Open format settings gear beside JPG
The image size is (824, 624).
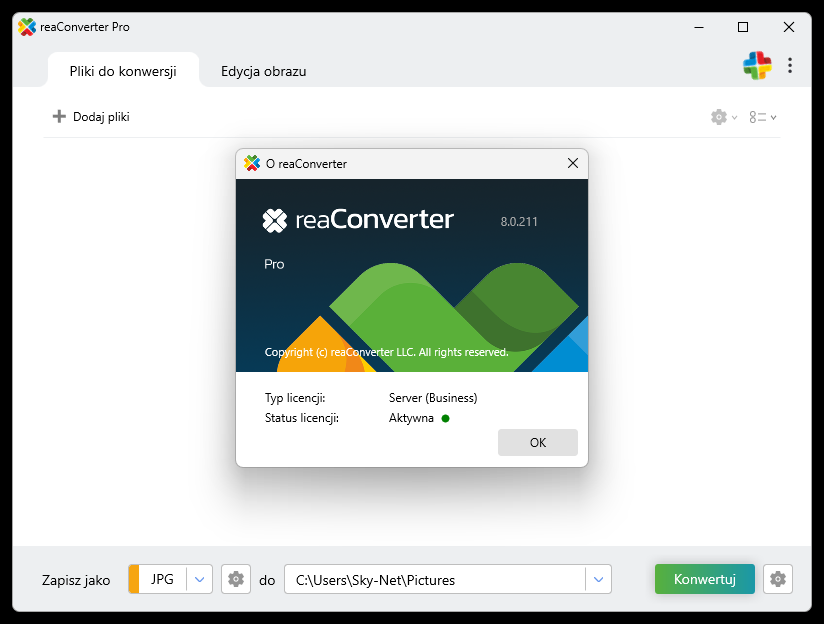(x=236, y=579)
